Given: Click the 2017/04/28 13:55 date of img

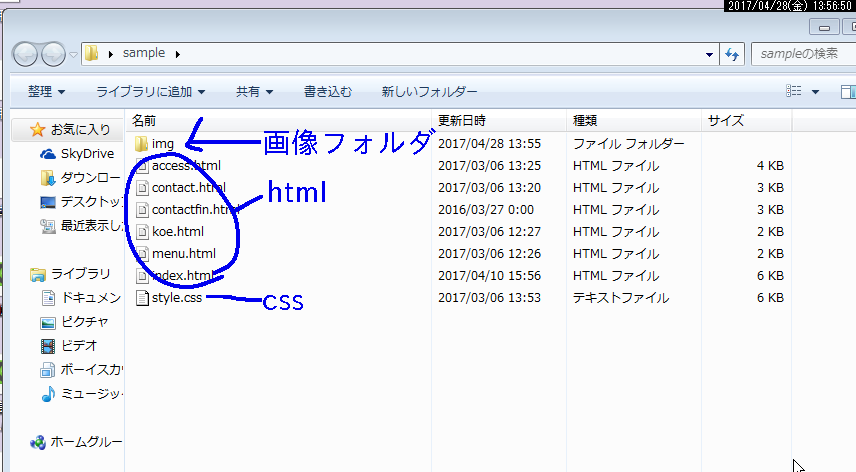Looking at the screenshot, I should (489, 144).
